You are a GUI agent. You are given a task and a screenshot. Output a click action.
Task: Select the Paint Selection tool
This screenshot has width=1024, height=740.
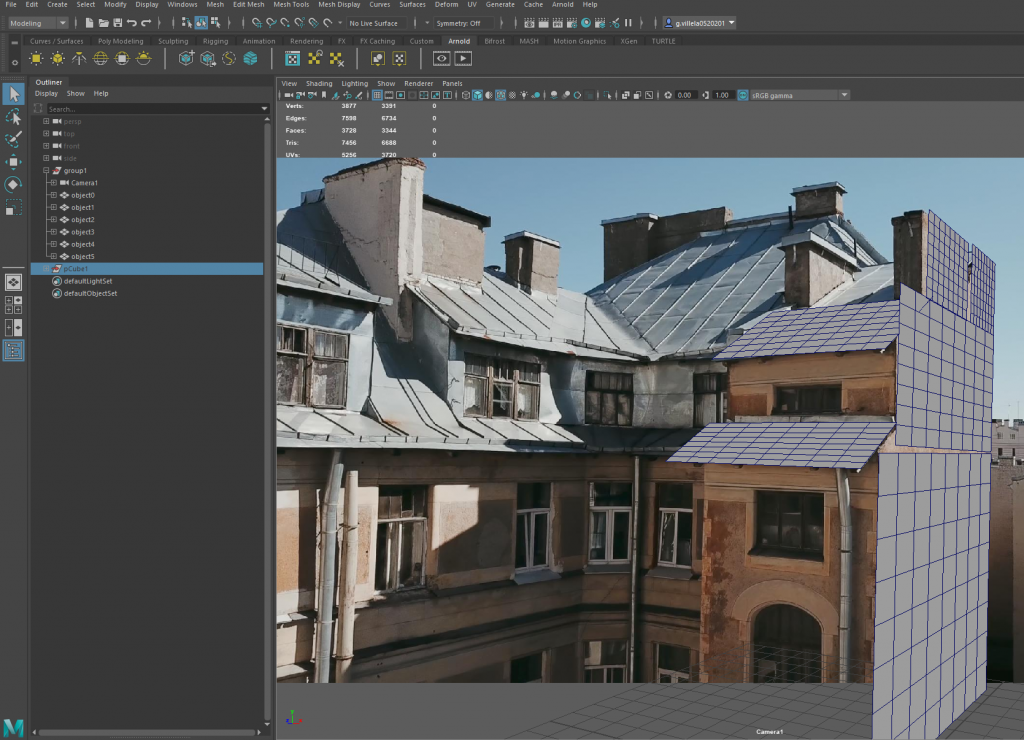tap(13, 139)
